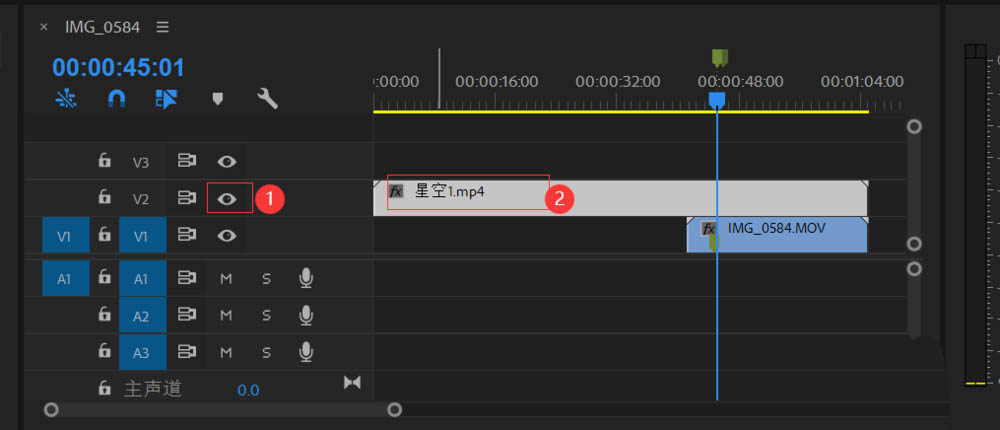The width and height of the screenshot is (1000, 430).
Task: Toggle the V1 track lock
Action: click(x=104, y=235)
